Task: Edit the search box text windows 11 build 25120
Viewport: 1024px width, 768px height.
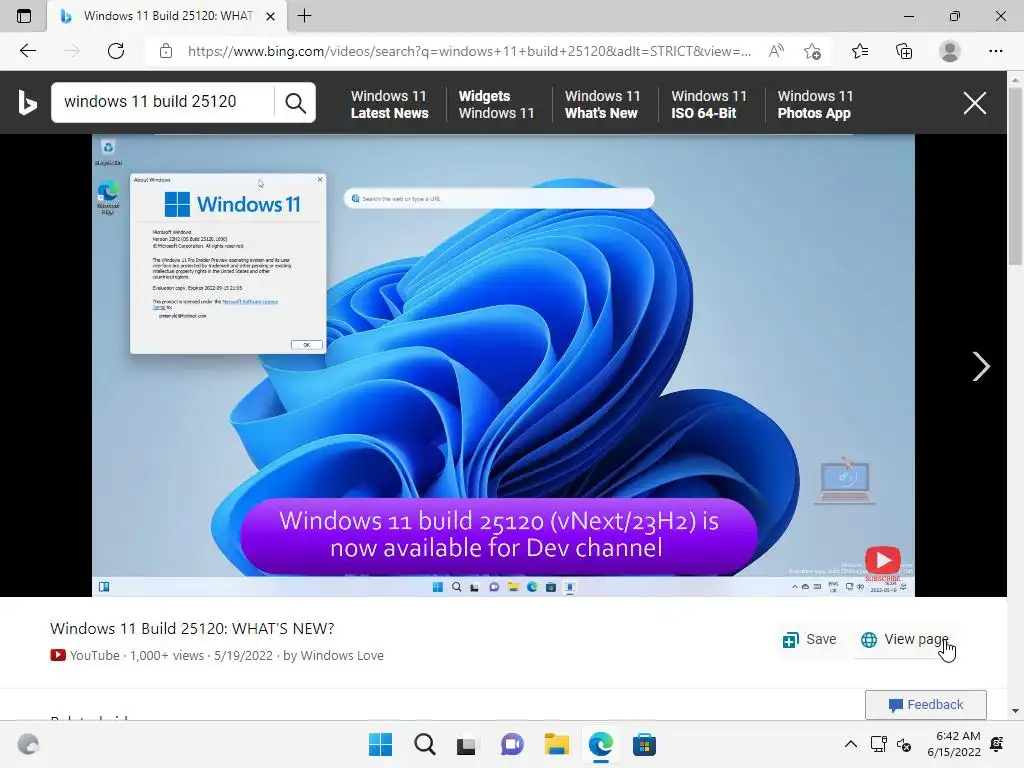Action: [x=163, y=102]
